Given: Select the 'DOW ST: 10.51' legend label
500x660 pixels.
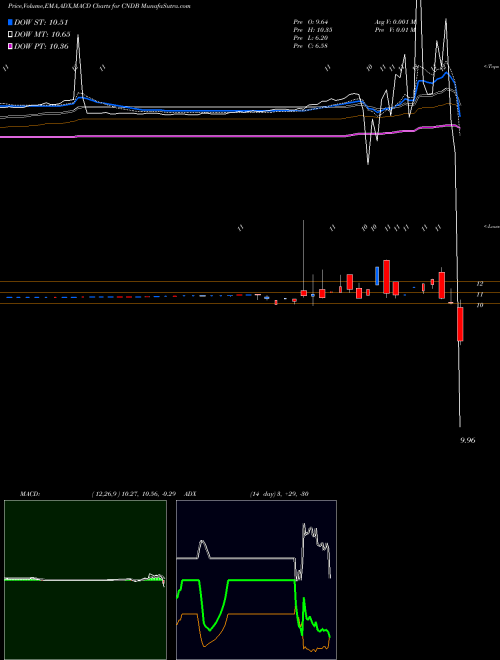Looking at the screenshot, I should pos(41,22).
